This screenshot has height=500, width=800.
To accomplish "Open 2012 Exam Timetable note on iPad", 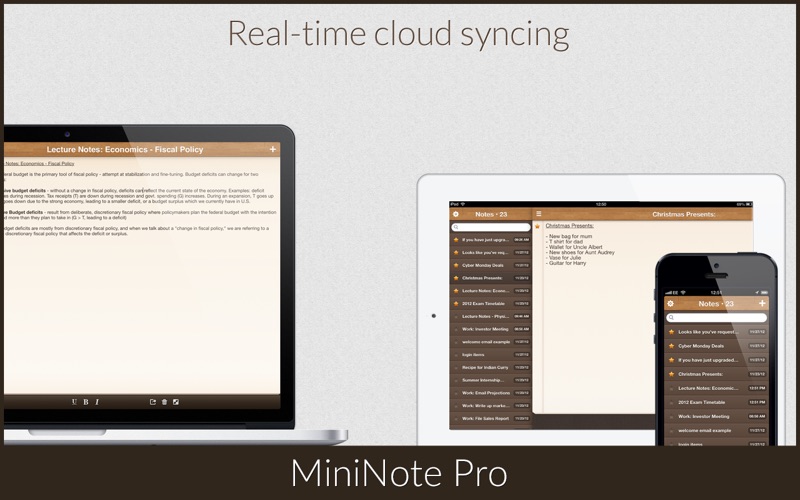I will [491, 304].
